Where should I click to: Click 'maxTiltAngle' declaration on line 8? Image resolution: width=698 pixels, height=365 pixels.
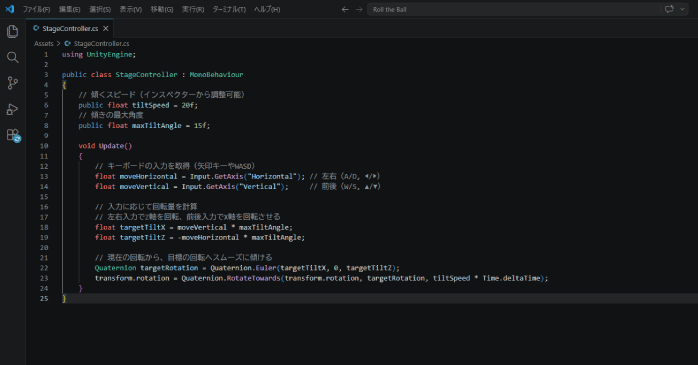156,126
